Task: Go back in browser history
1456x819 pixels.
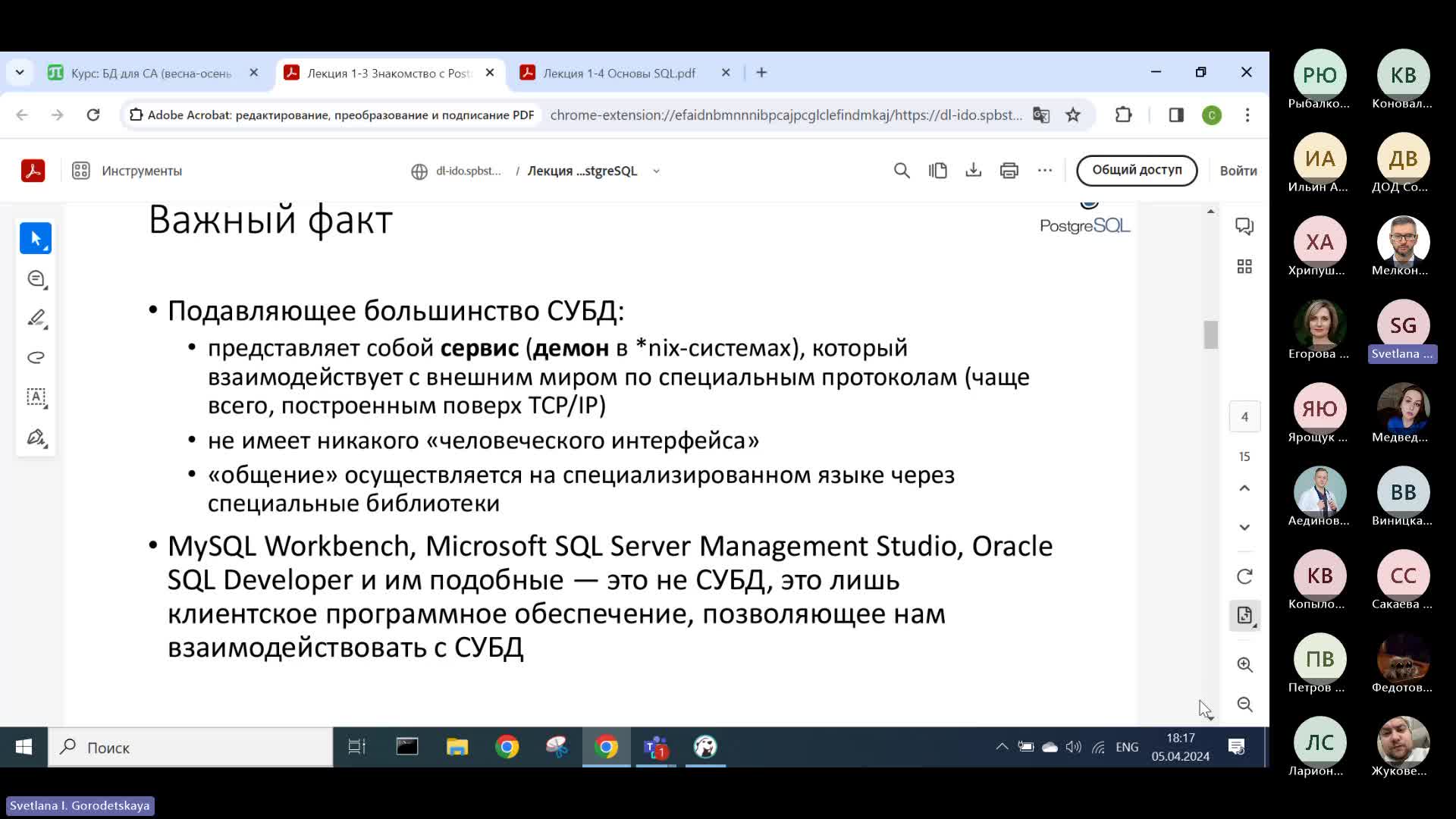Action: coord(22,115)
